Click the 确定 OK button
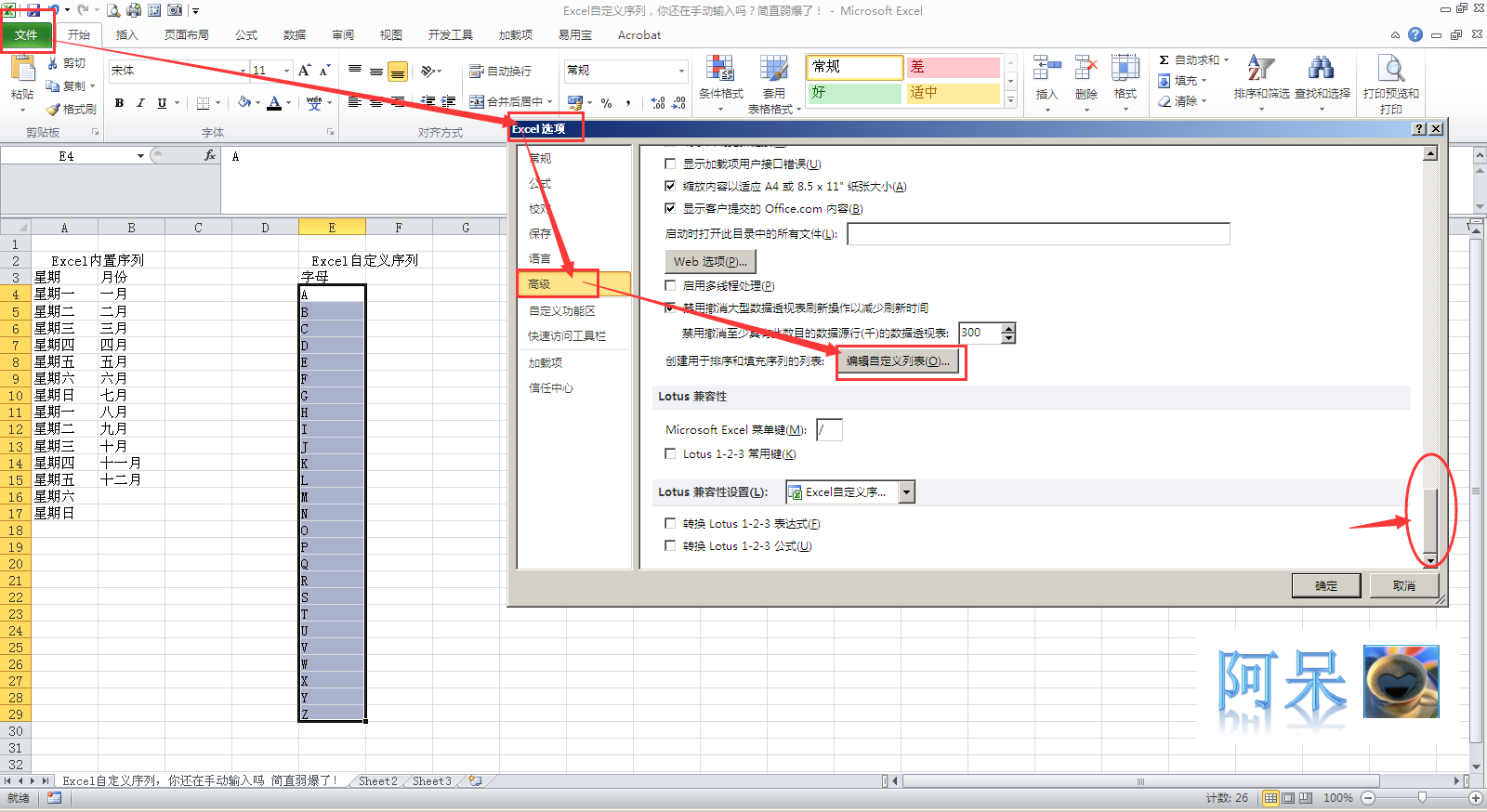Viewport: 1487px width, 812px height. [x=1326, y=585]
